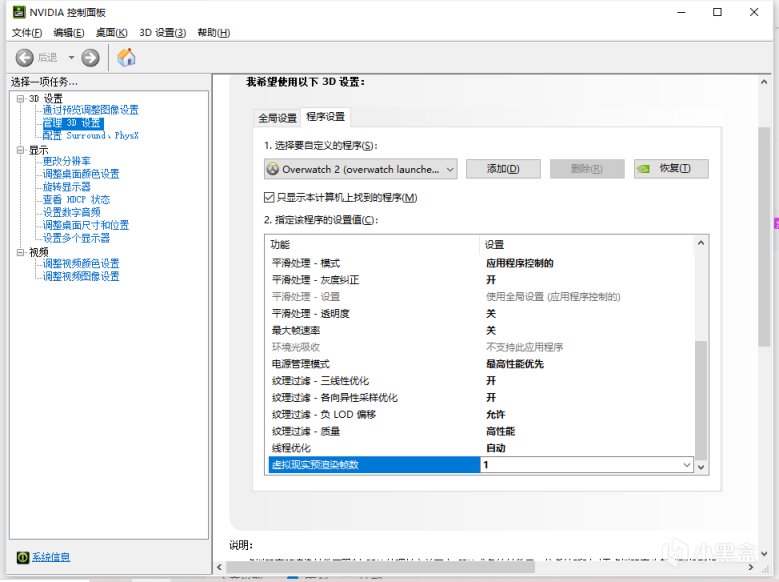Click the settings list scrollbar thumb
The image size is (779, 582).
pyautogui.click(x=701, y=400)
